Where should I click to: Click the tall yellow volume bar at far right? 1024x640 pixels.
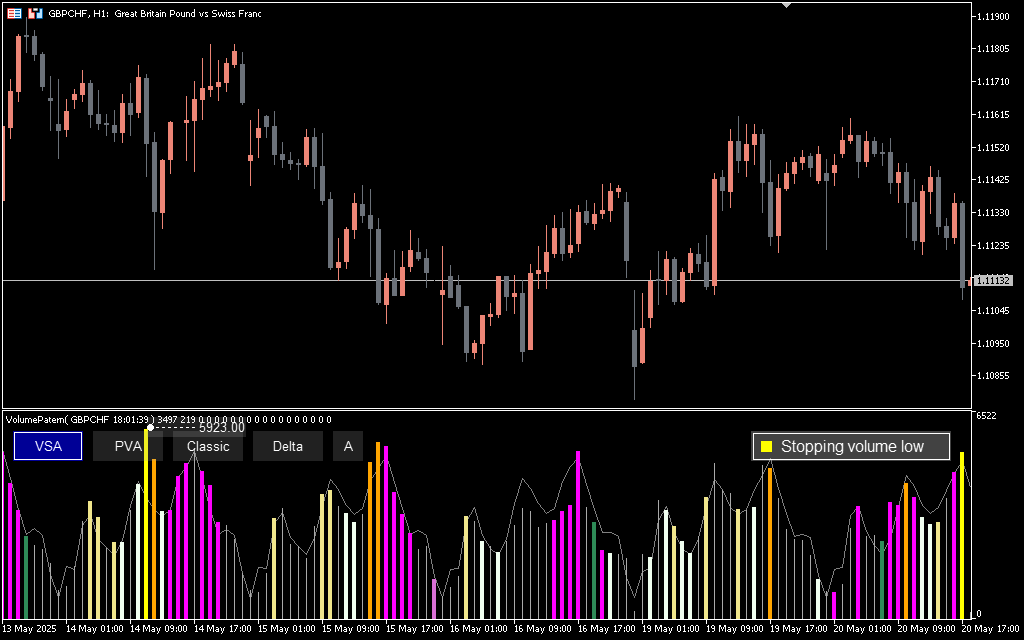tap(962, 535)
